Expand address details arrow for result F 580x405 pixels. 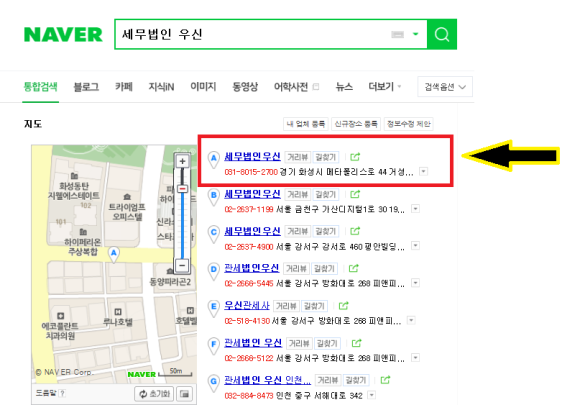pyautogui.click(x=415, y=358)
